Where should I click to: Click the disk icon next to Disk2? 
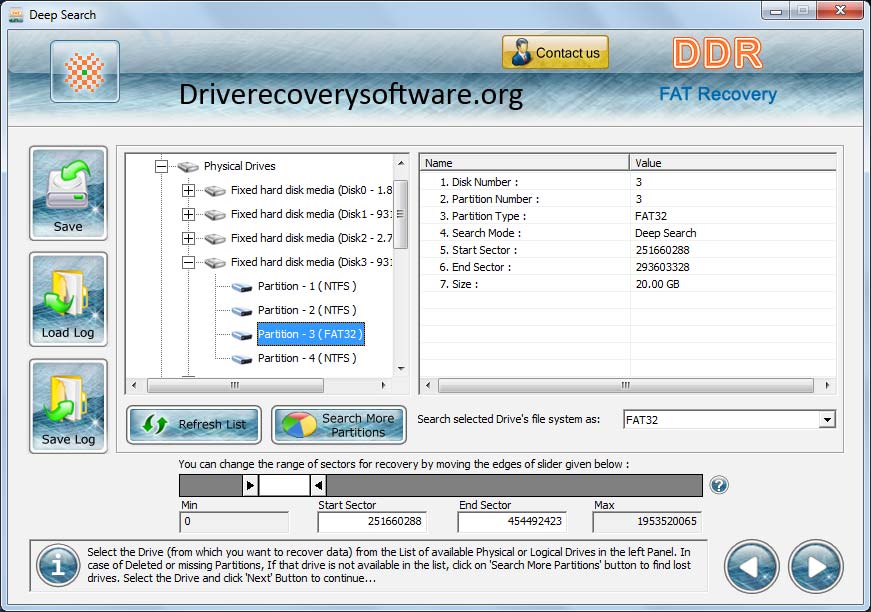(215, 239)
